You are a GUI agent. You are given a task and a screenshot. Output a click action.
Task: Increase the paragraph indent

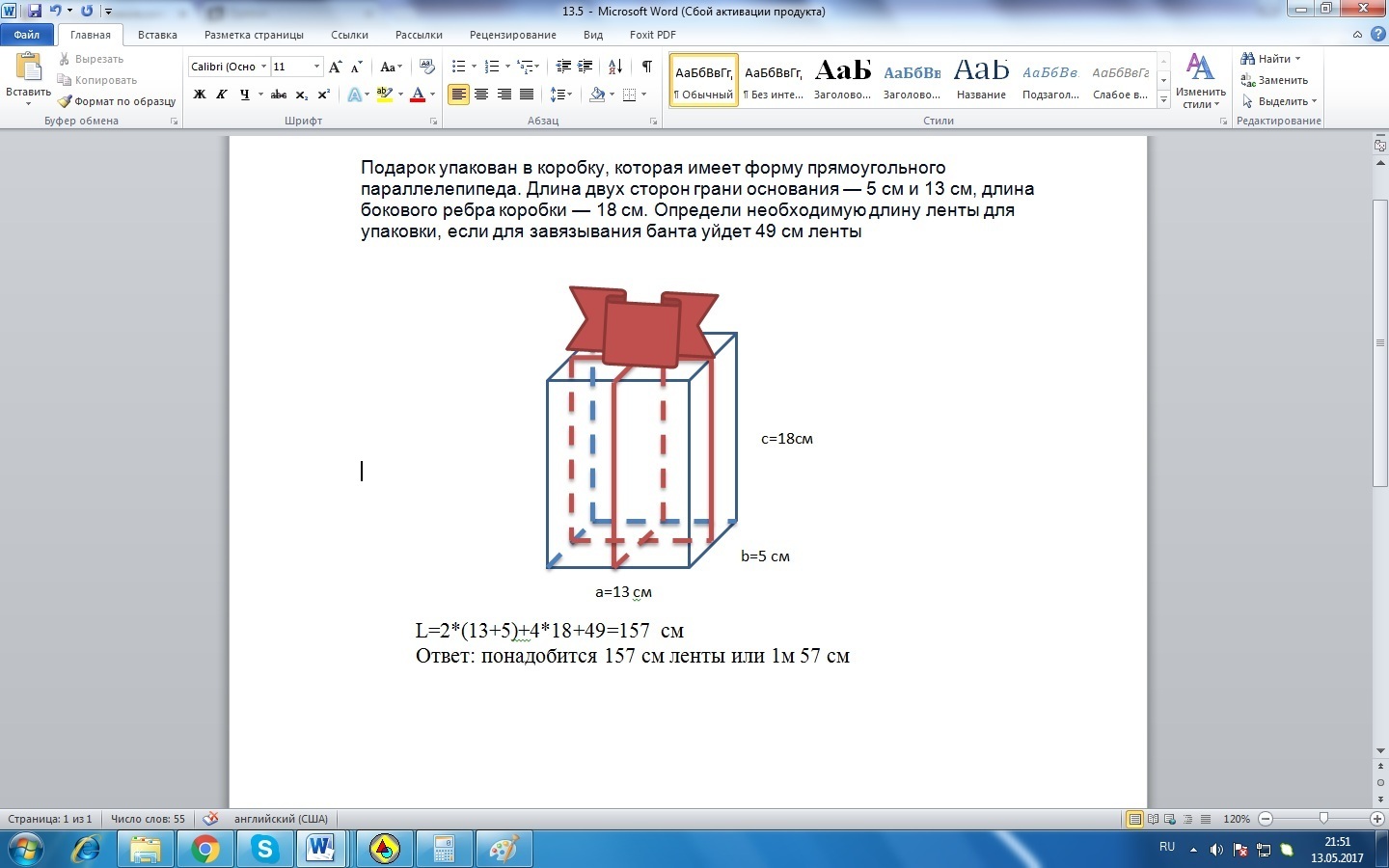pos(585,67)
